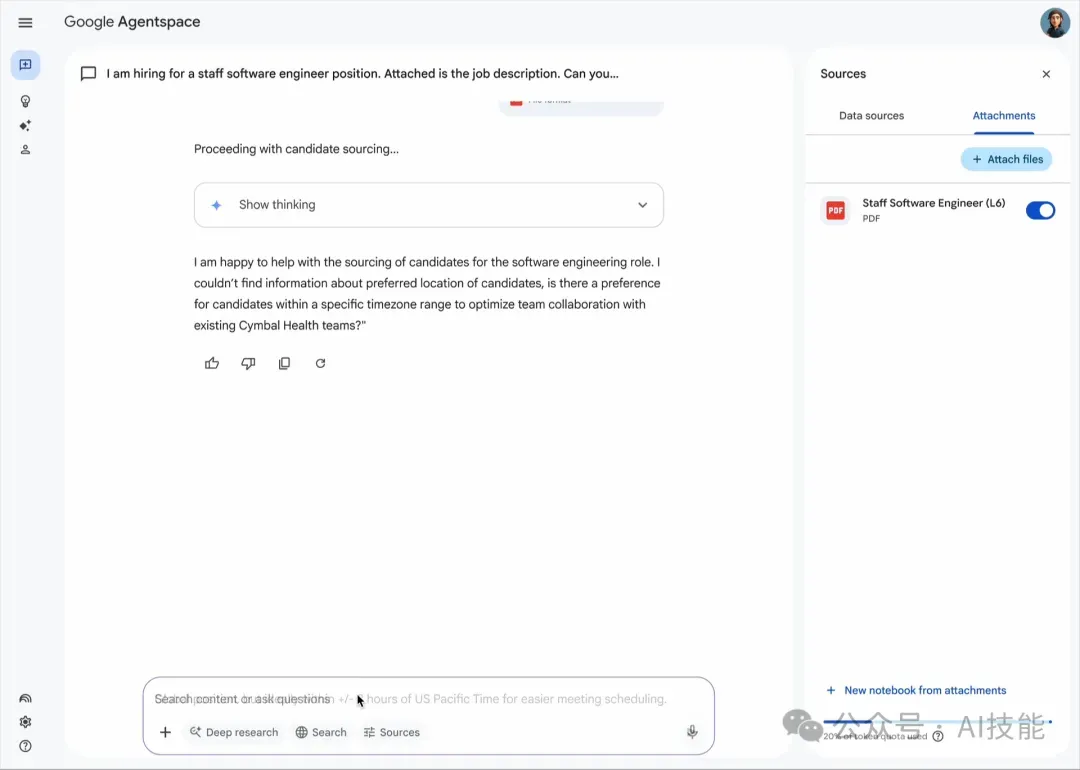The height and width of the screenshot is (770, 1080).
Task: Click the user profile avatar
Action: [1055, 23]
